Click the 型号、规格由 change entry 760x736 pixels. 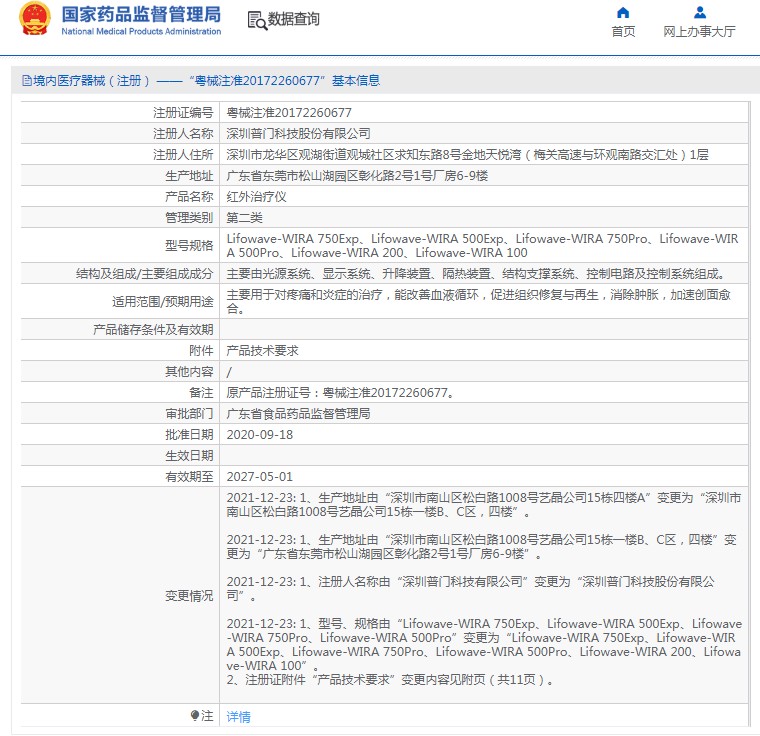(484, 644)
